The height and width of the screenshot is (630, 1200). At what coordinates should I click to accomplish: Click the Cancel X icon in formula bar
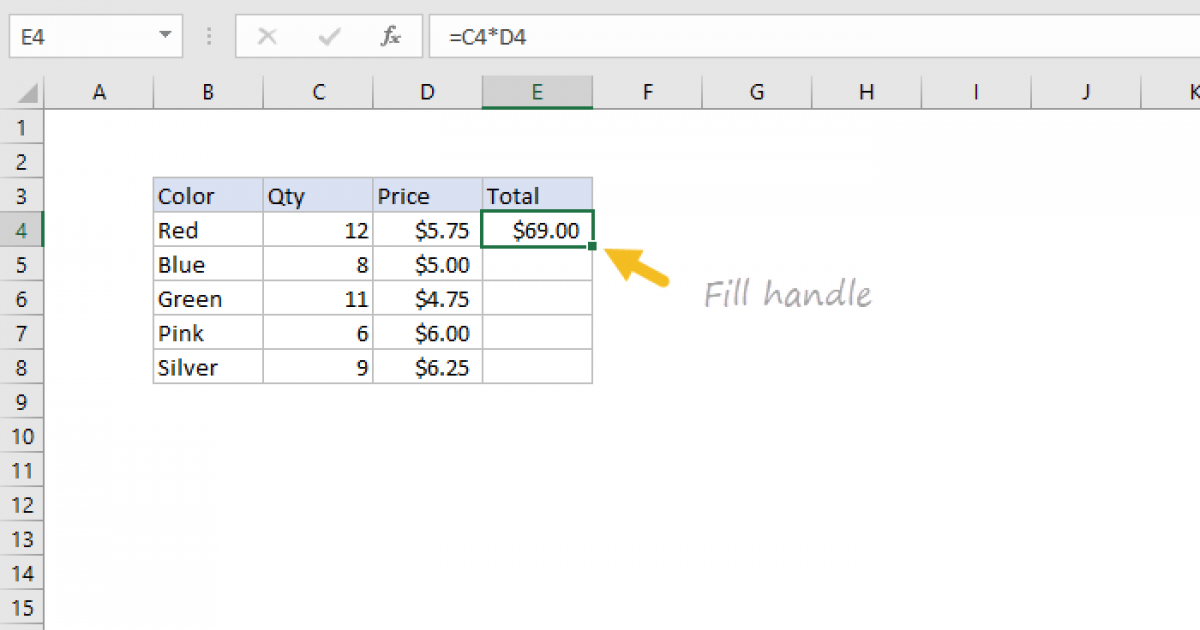(x=267, y=37)
